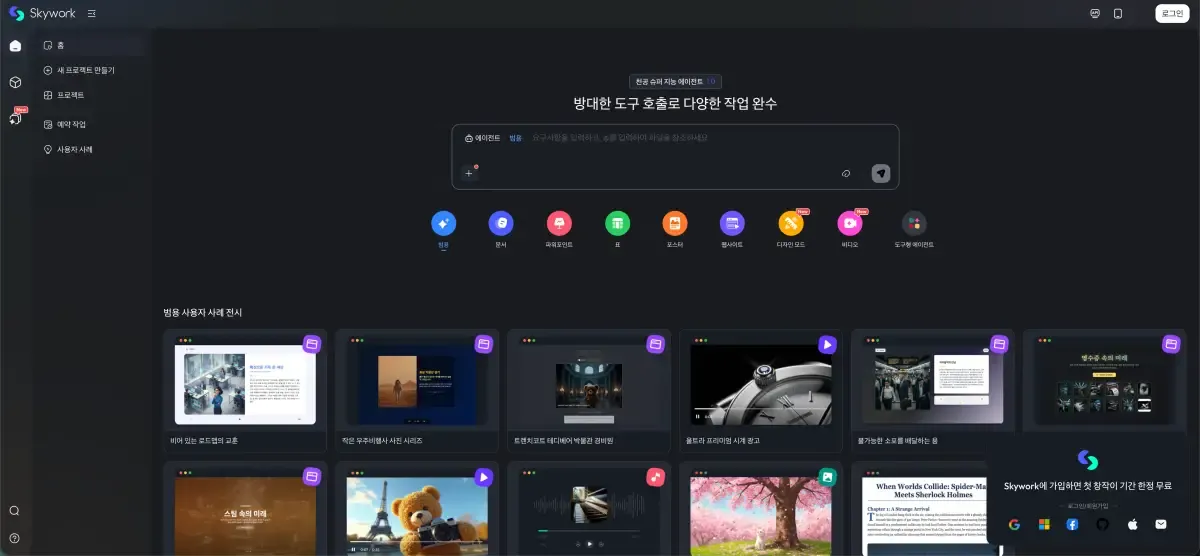Image resolution: width=1200 pixels, height=556 pixels.
Task: Collapse the sidebar with the menu toggle icon
Action: [x=92, y=14]
